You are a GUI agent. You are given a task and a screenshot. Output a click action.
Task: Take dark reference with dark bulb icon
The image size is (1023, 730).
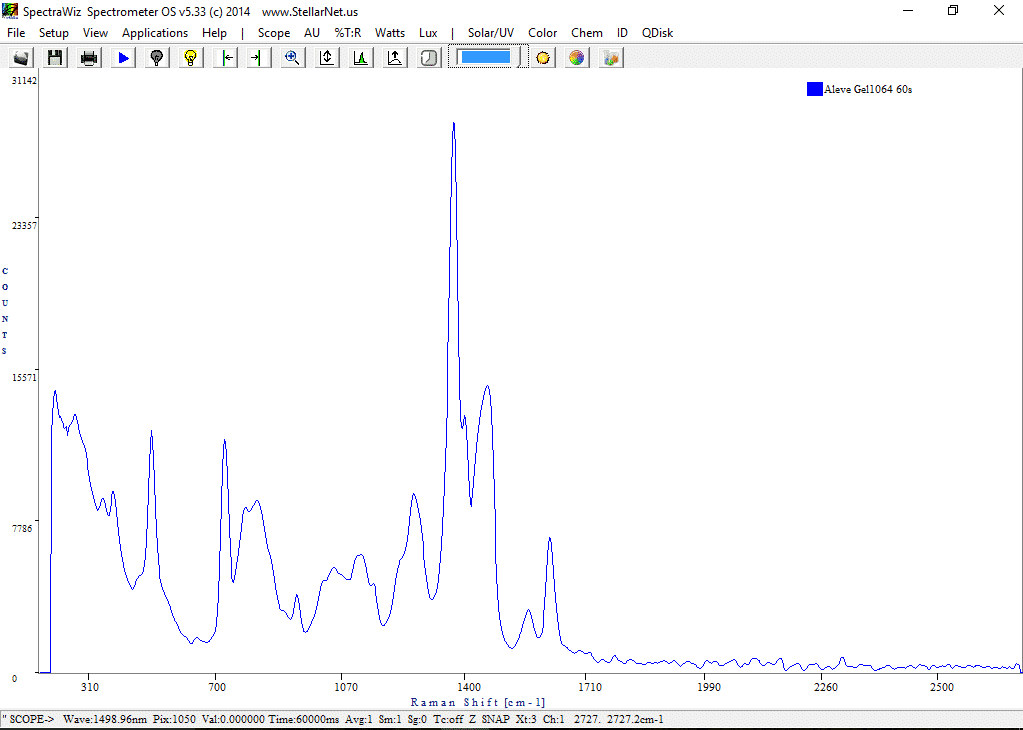(157, 57)
